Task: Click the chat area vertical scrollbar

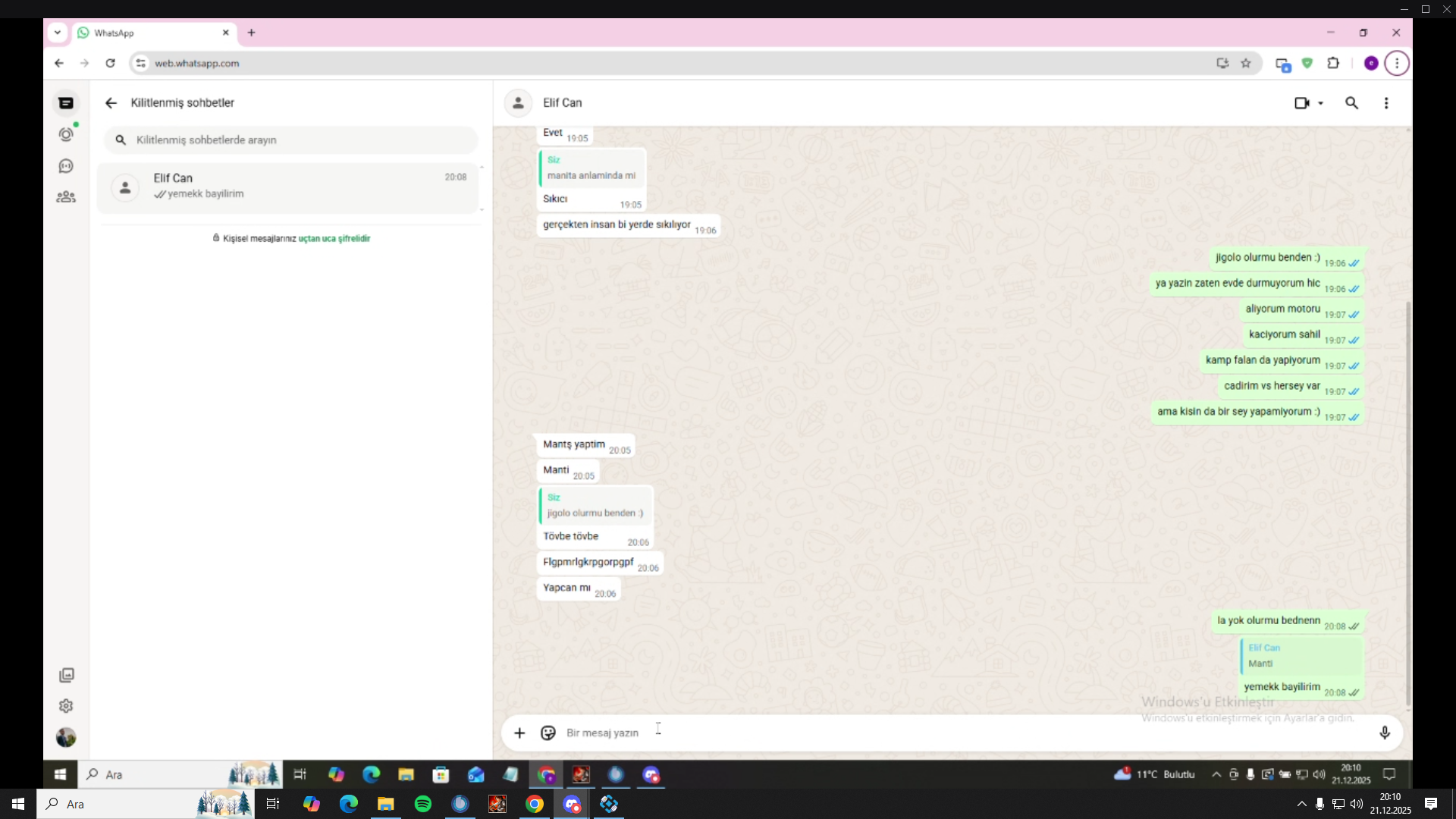Action: (1408, 504)
